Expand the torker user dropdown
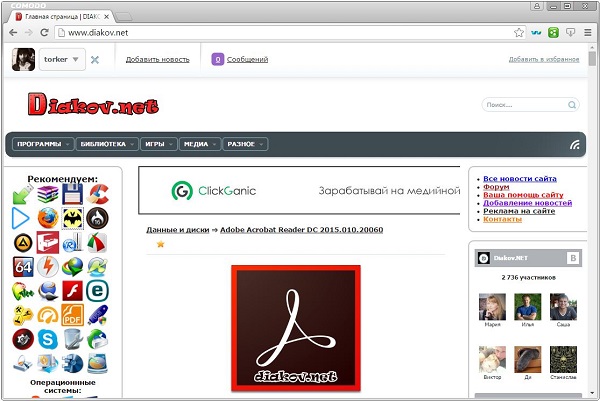600x401 pixels. click(x=62, y=59)
